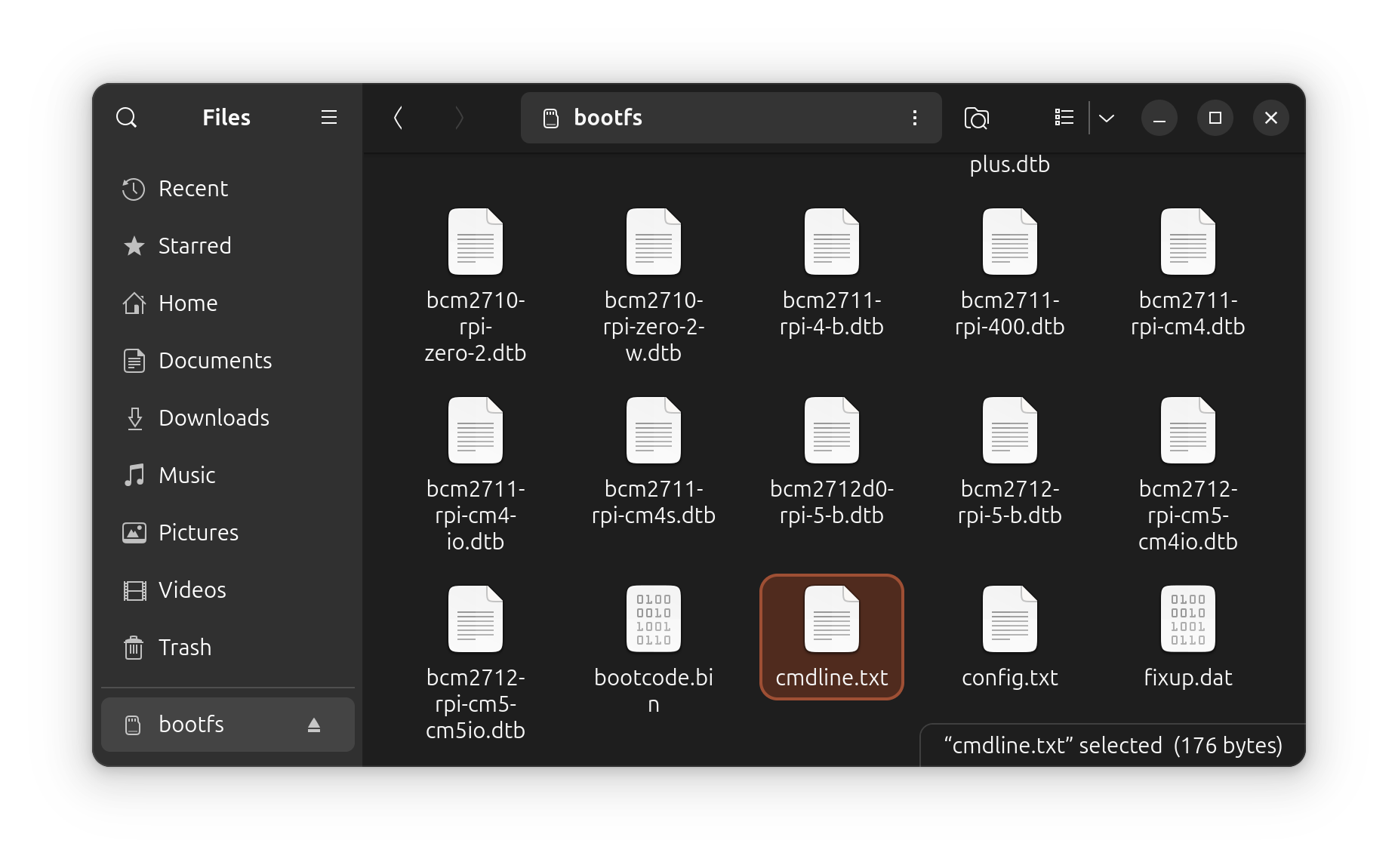
Task: Select the bootfs sidebar entry
Action: [191, 725]
